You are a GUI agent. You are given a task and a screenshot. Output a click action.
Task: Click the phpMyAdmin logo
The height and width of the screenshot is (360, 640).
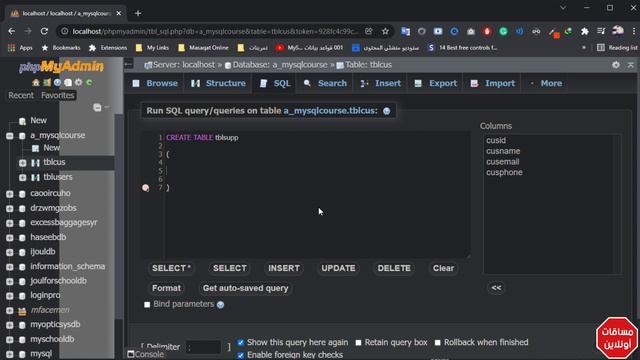point(61,67)
